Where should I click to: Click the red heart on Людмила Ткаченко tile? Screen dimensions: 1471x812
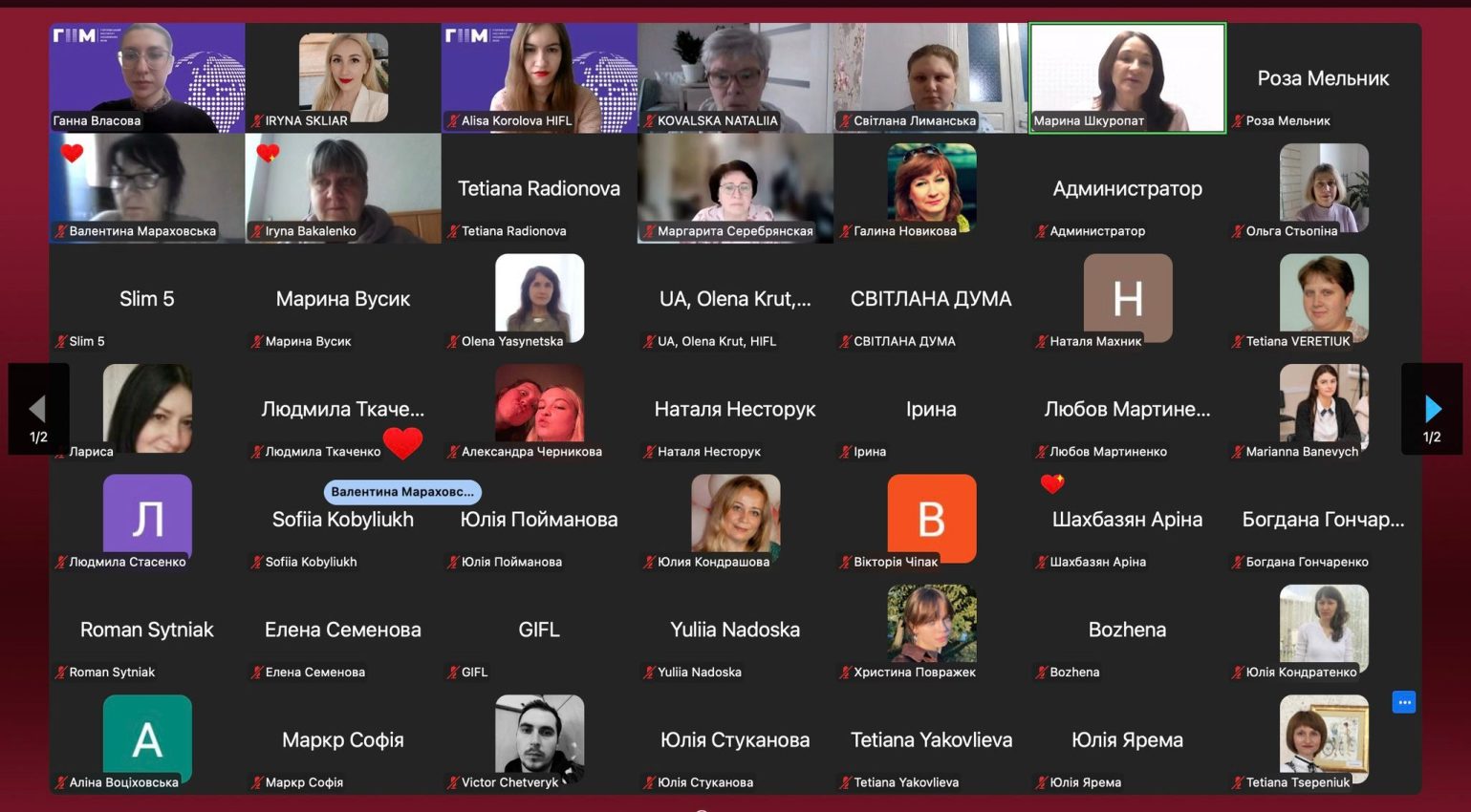tap(402, 443)
